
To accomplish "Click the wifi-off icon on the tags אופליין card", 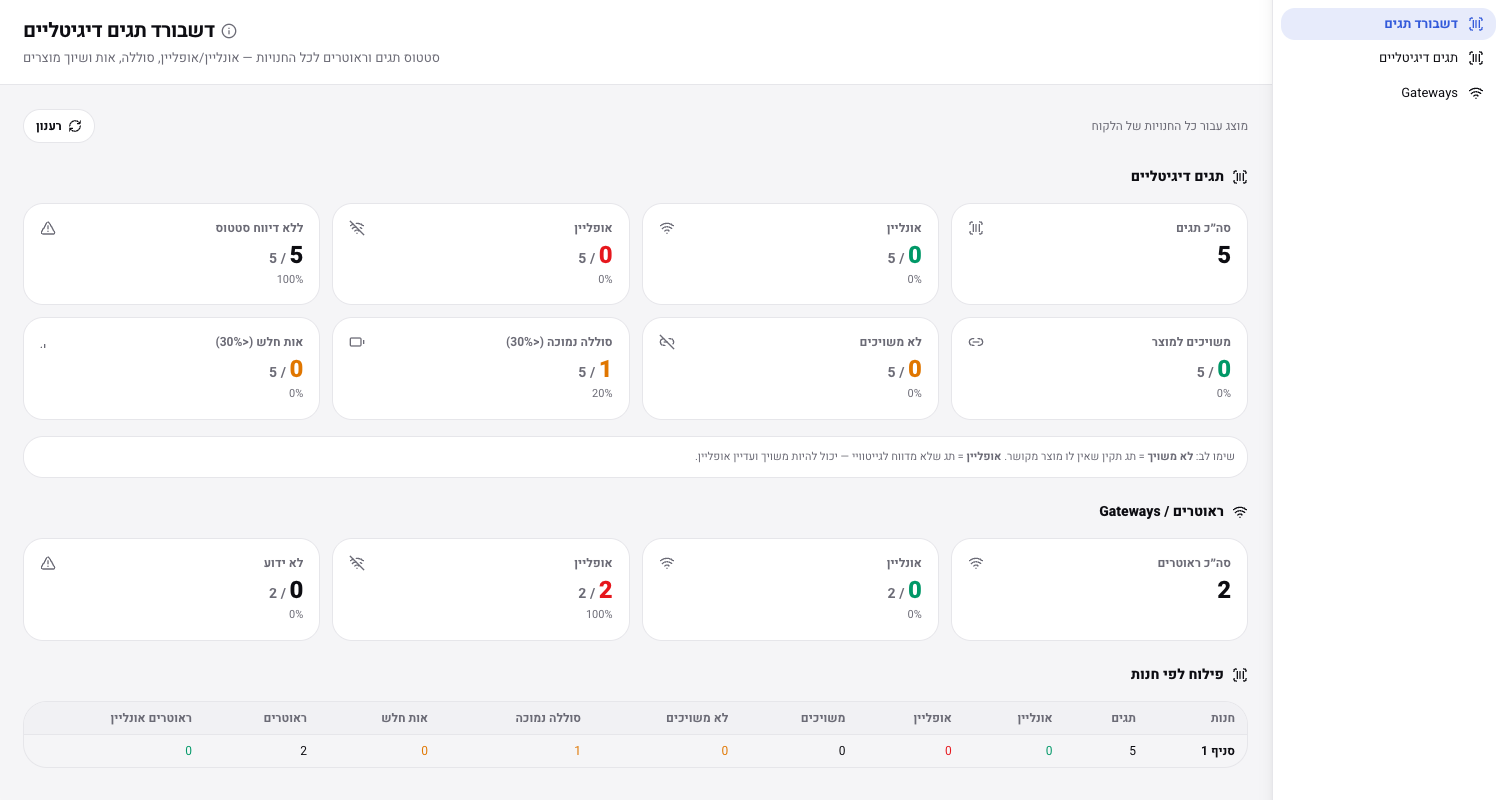I will tap(357, 228).
